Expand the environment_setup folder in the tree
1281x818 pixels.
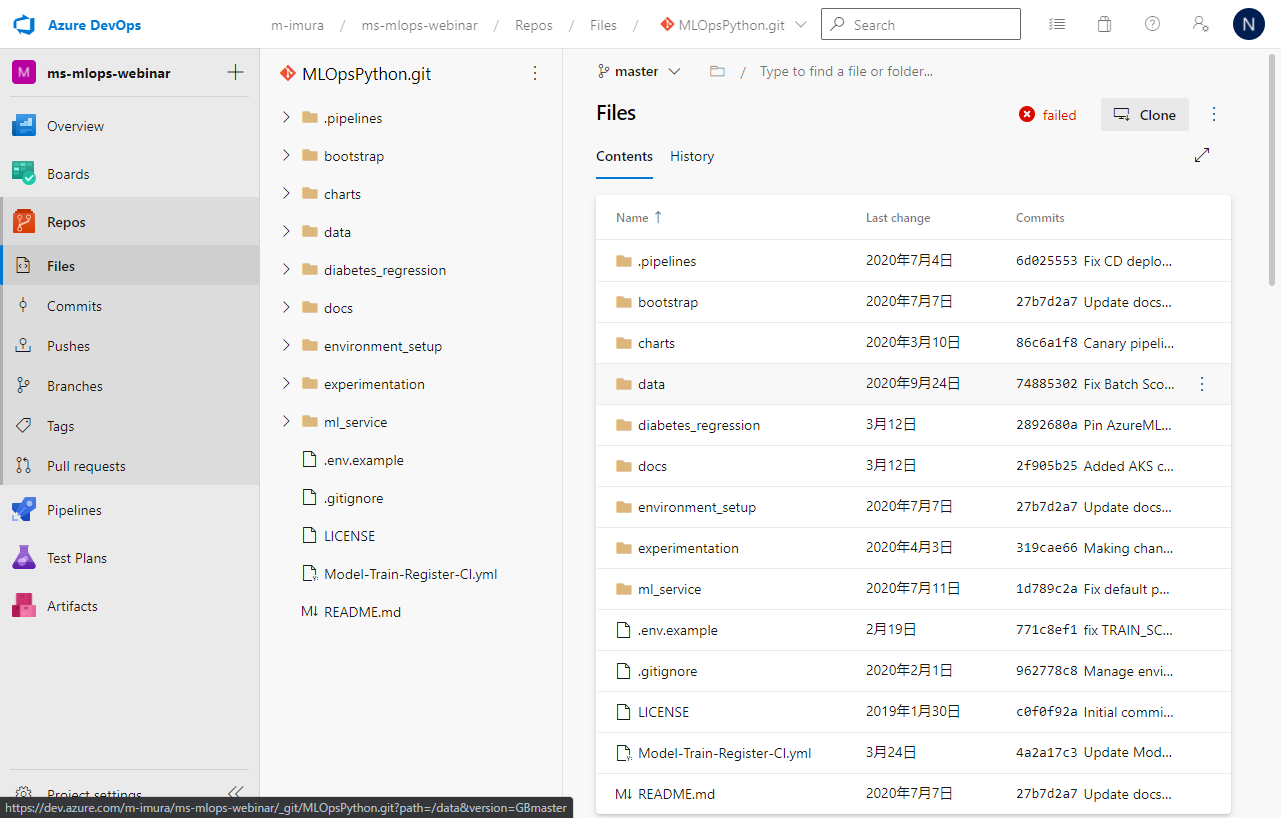click(x=286, y=345)
